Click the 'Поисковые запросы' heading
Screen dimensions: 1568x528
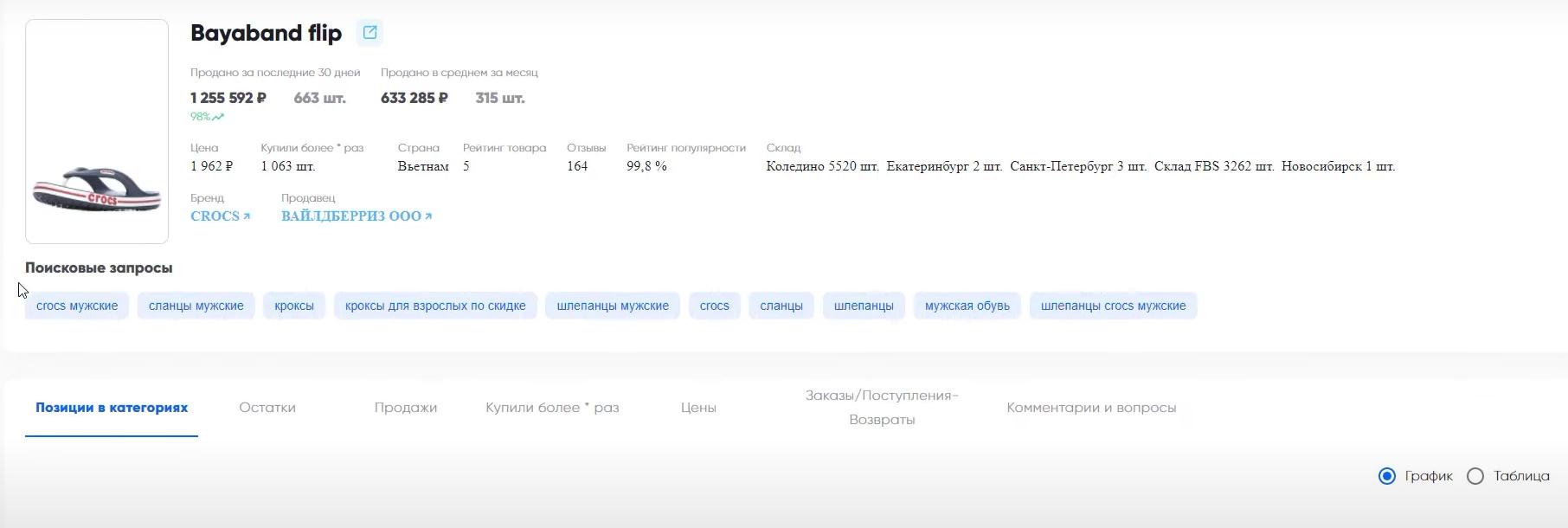tap(99, 268)
